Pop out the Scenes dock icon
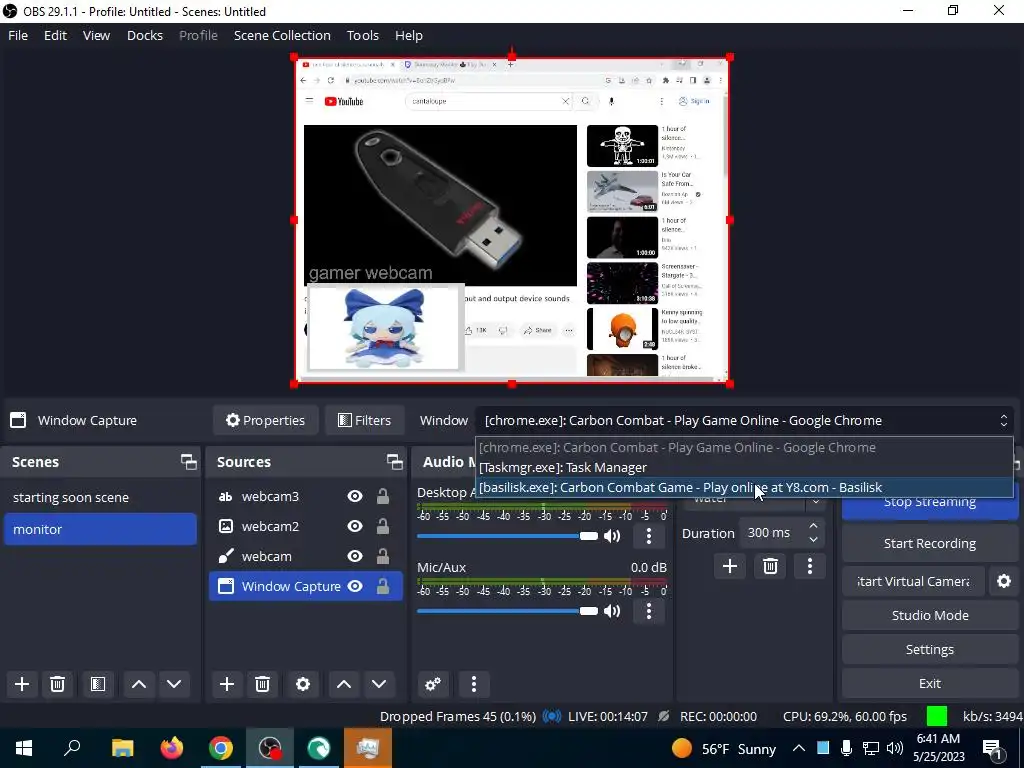This screenshot has height=768, width=1024. [x=189, y=462]
